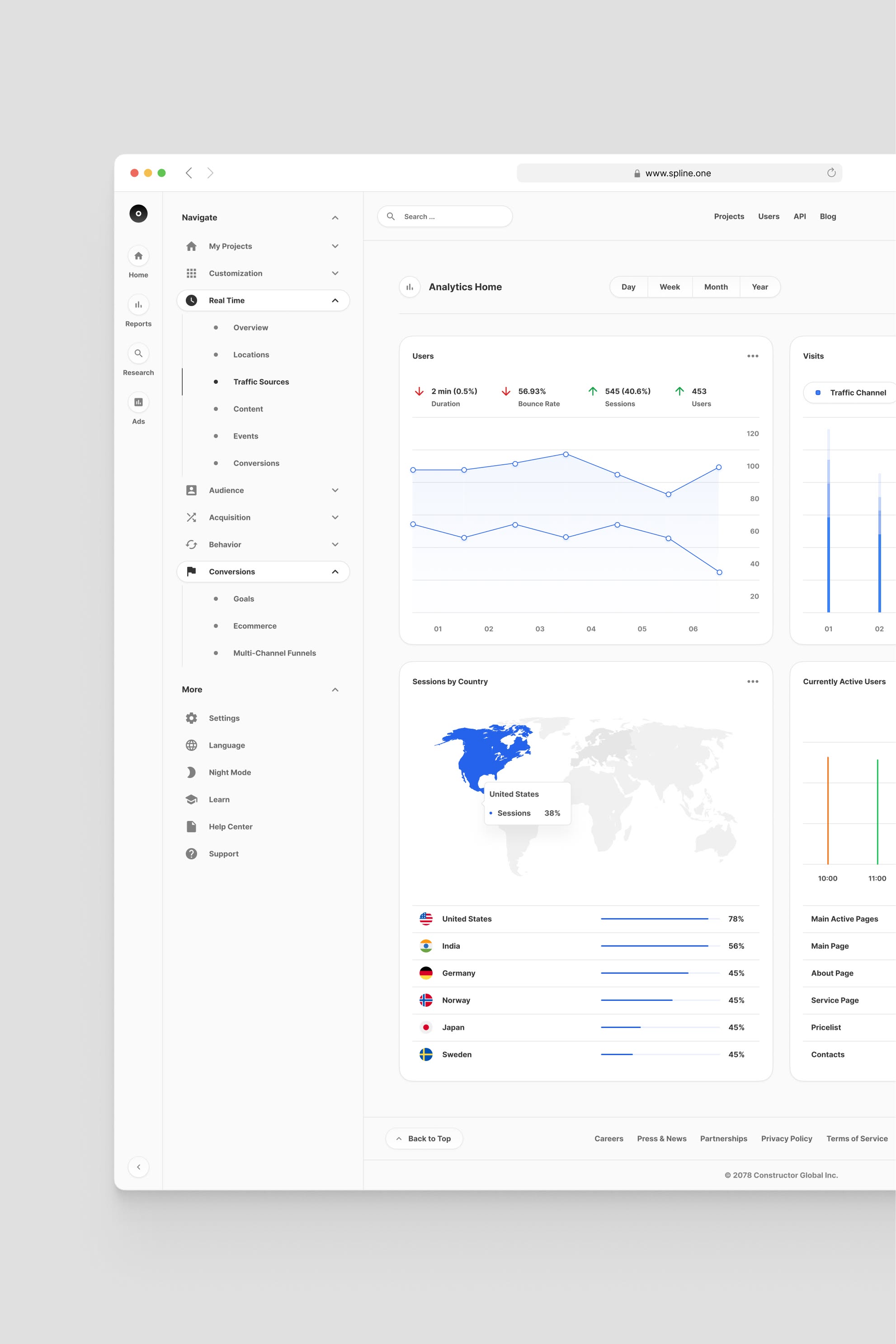The width and height of the screenshot is (896, 1344).
Task: Open the Privacy Policy footer link
Action: point(786,1138)
